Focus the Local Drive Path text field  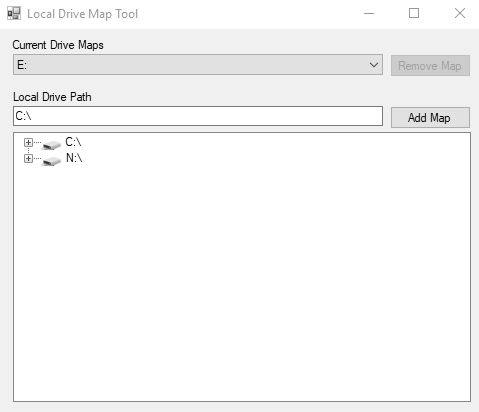click(x=198, y=116)
